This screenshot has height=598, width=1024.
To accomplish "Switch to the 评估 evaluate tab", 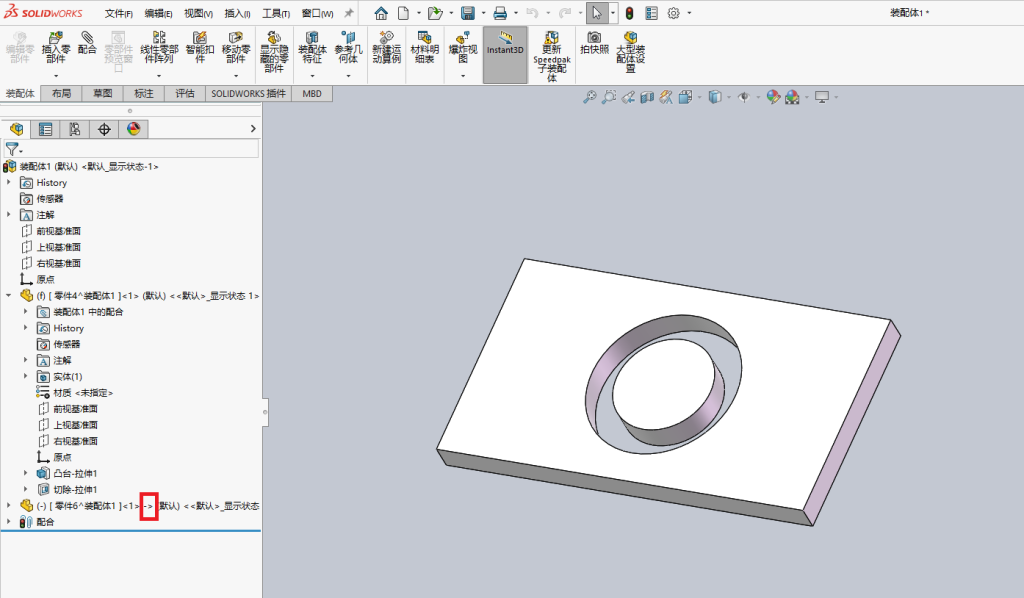I will tap(185, 93).
